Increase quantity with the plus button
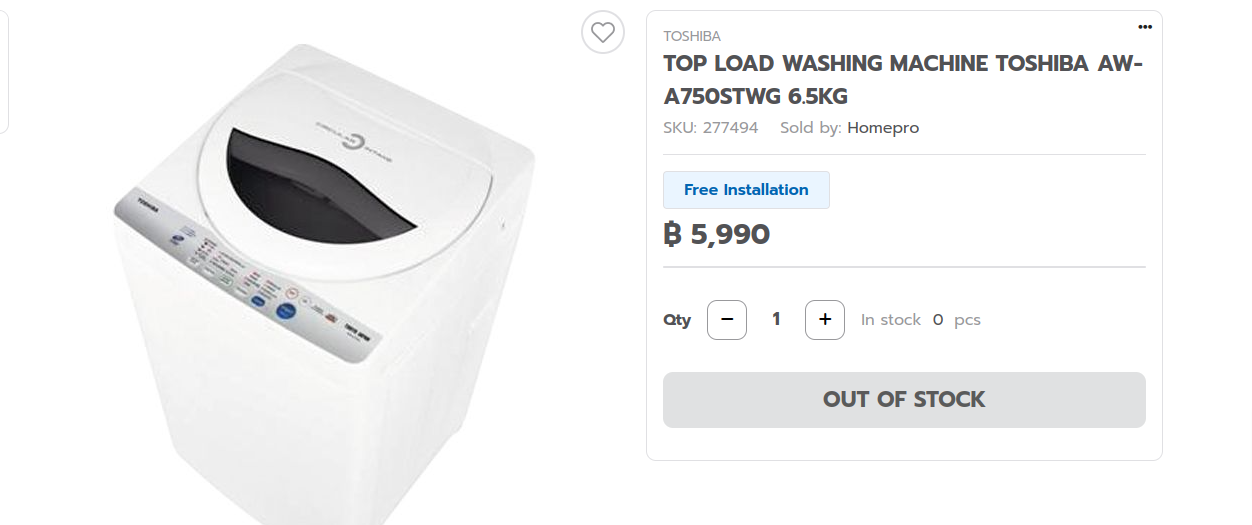 click(825, 320)
